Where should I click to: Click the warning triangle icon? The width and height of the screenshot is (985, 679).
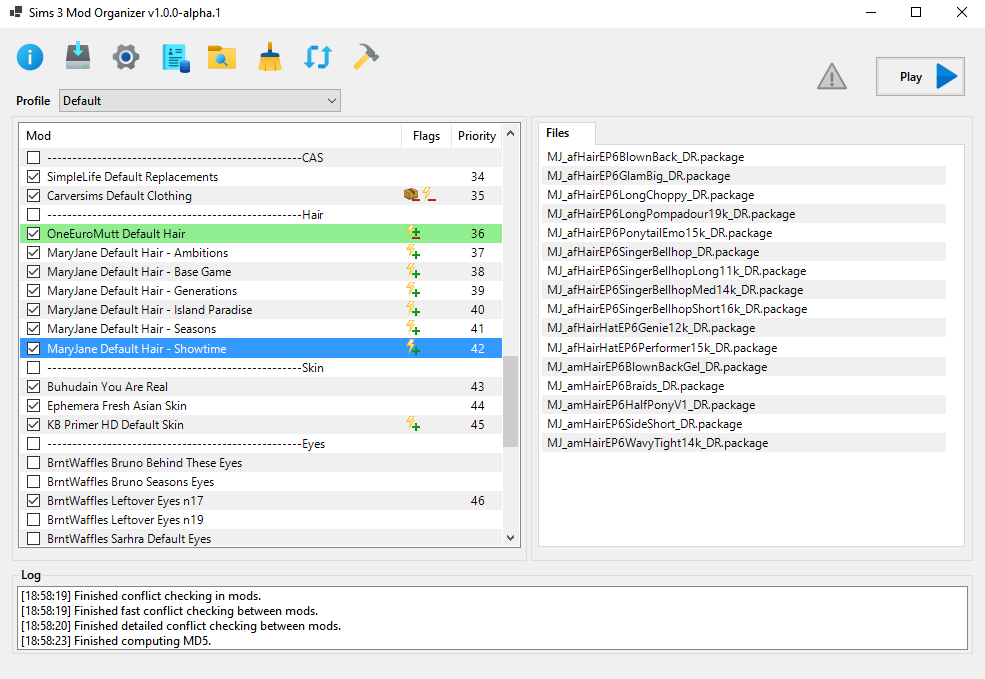[x=831, y=77]
